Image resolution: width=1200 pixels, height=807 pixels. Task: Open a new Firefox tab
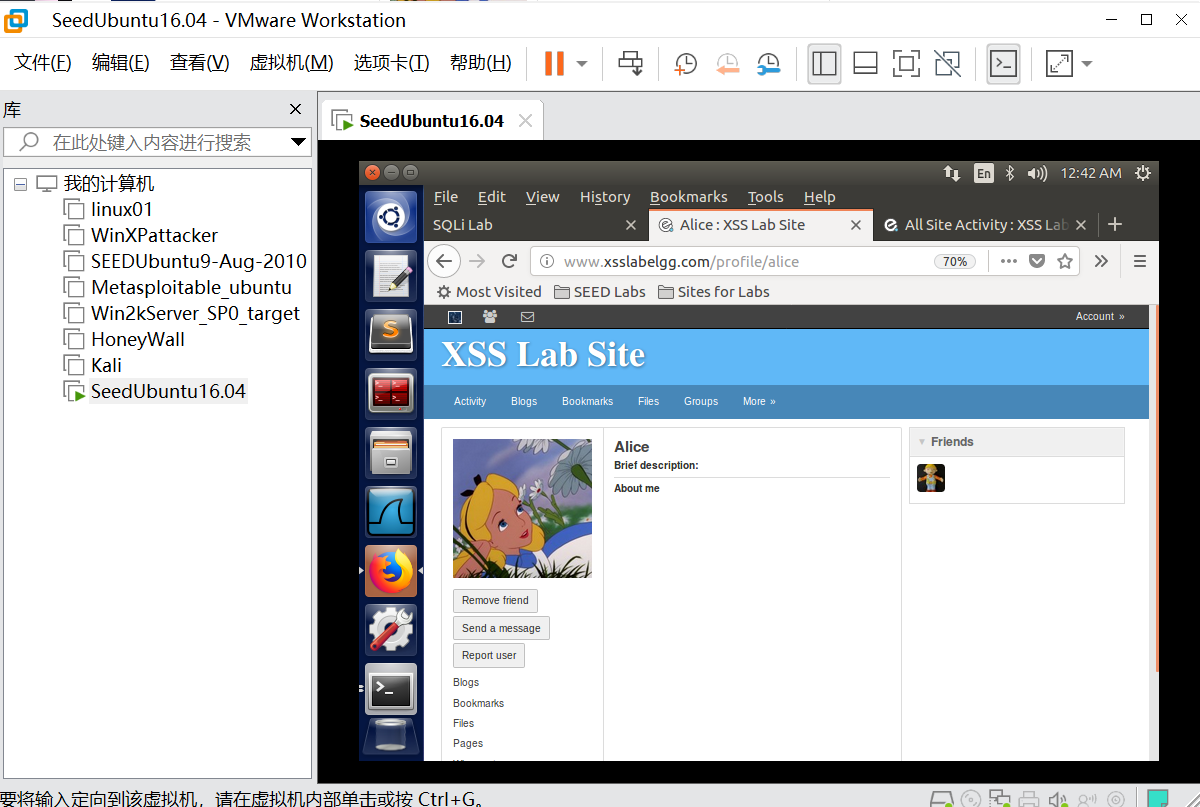(x=1115, y=225)
